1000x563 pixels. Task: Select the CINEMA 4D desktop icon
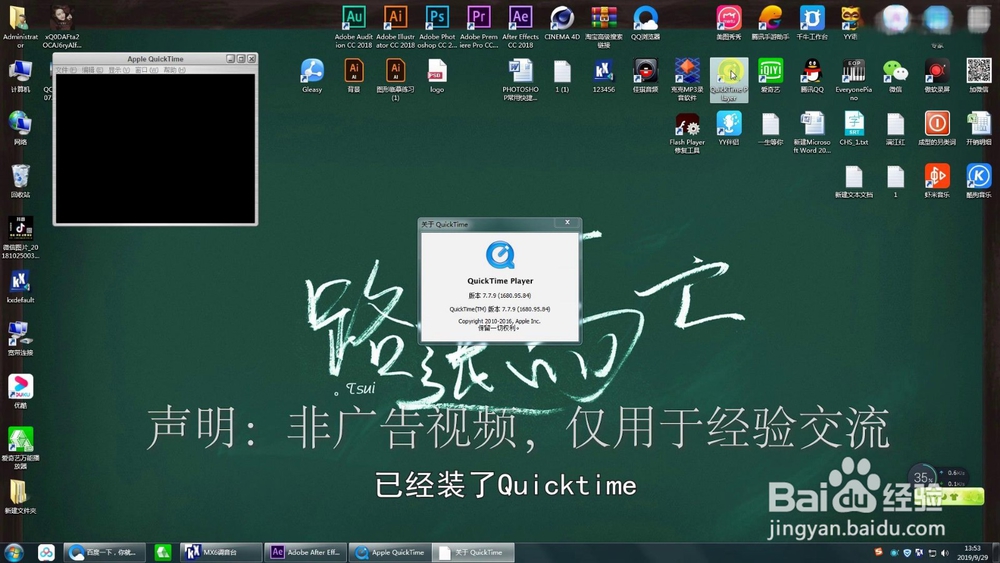coord(562,23)
